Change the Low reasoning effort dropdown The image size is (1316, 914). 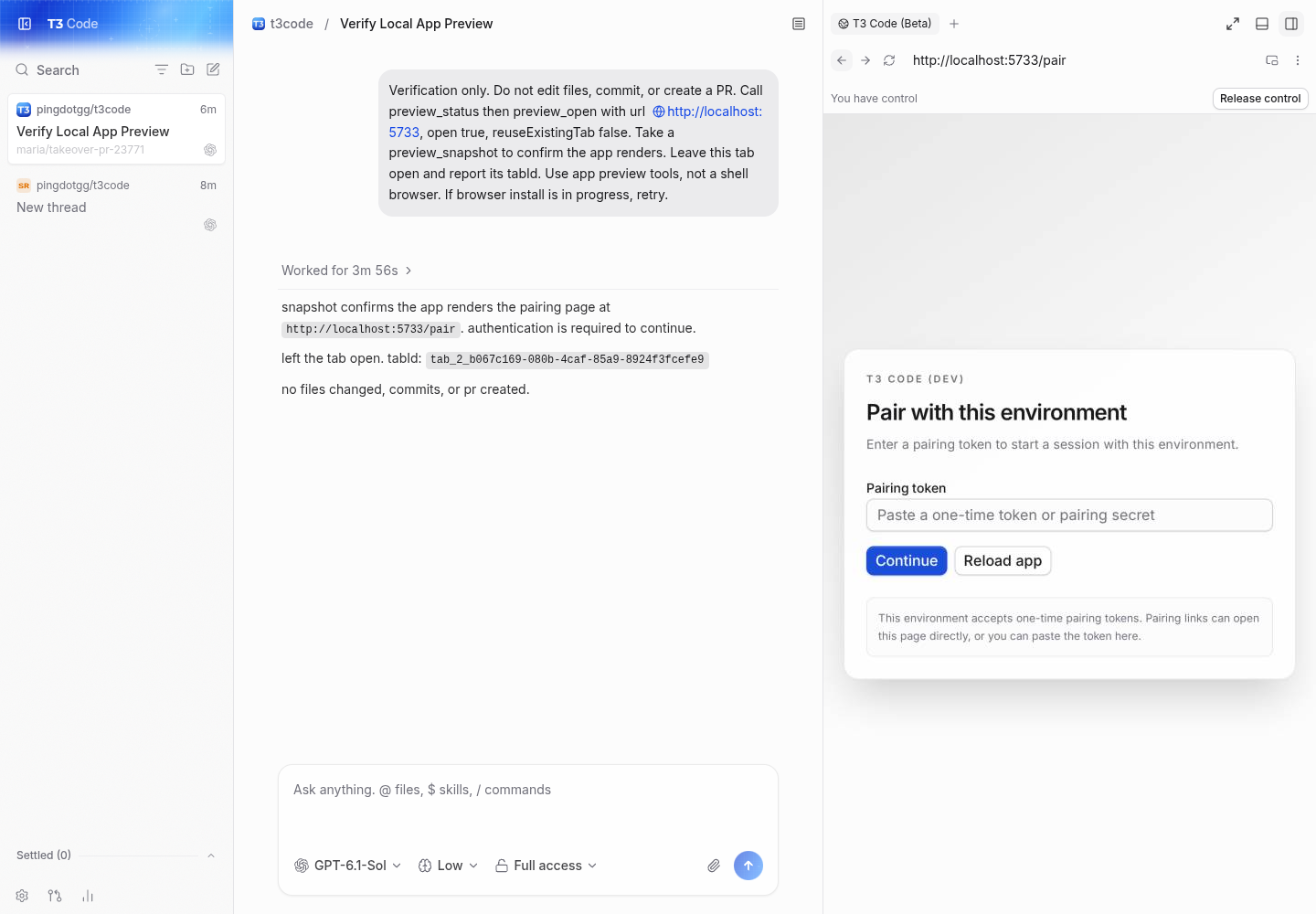click(x=448, y=866)
